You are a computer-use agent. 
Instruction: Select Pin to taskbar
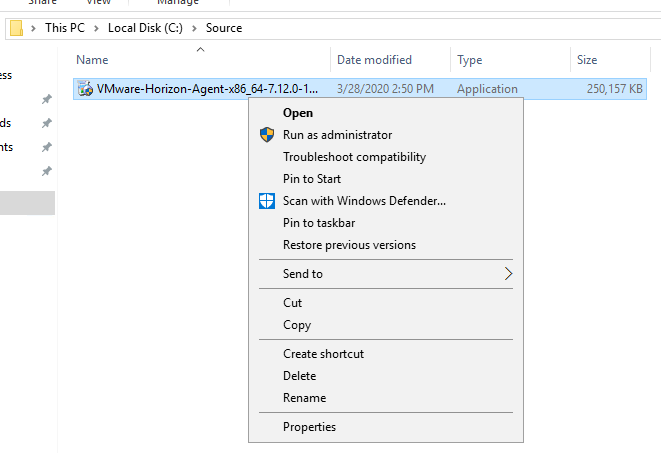[319, 223]
